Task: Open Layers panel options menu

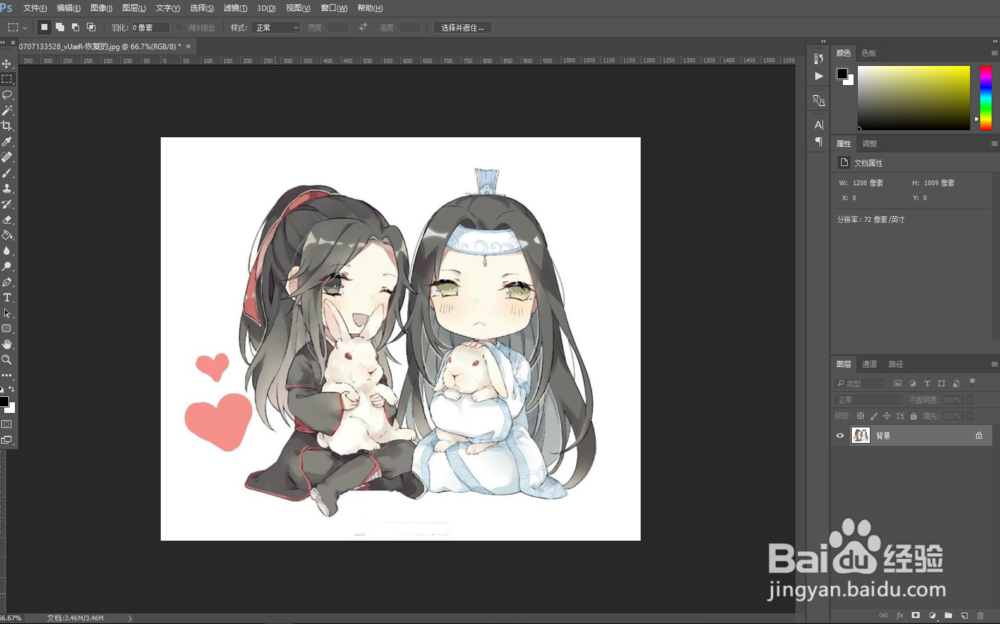Action: (994, 364)
